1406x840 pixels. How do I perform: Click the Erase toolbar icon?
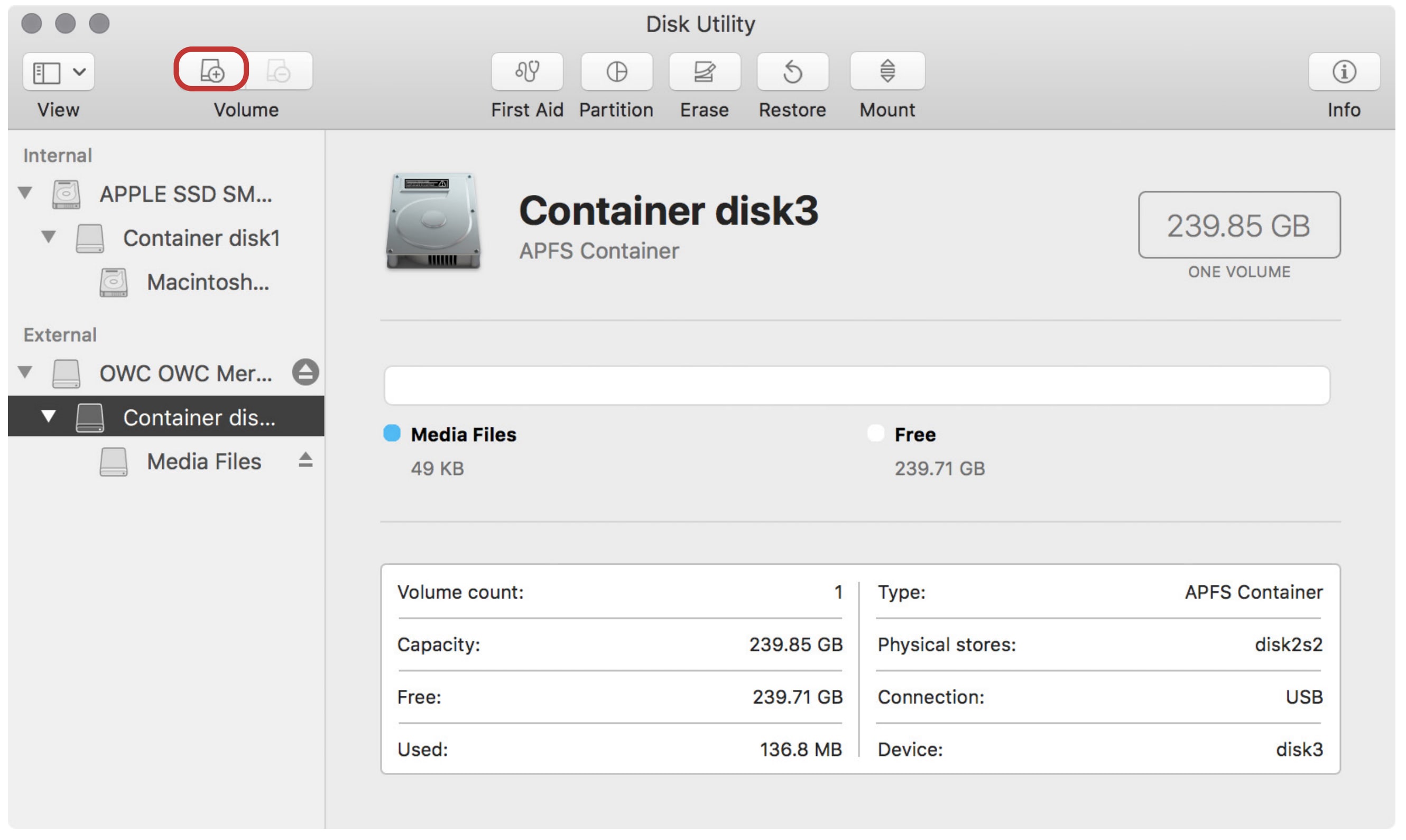pos(704,71)
